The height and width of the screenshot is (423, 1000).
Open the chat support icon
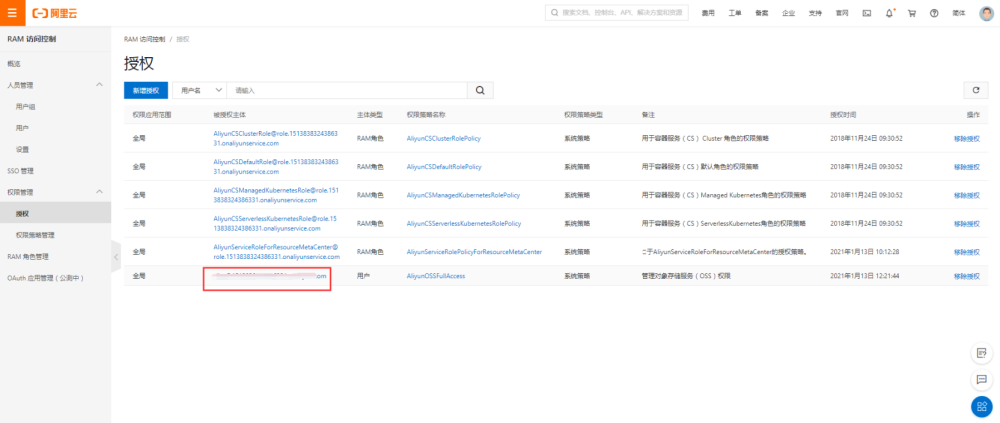pos(982,380)
